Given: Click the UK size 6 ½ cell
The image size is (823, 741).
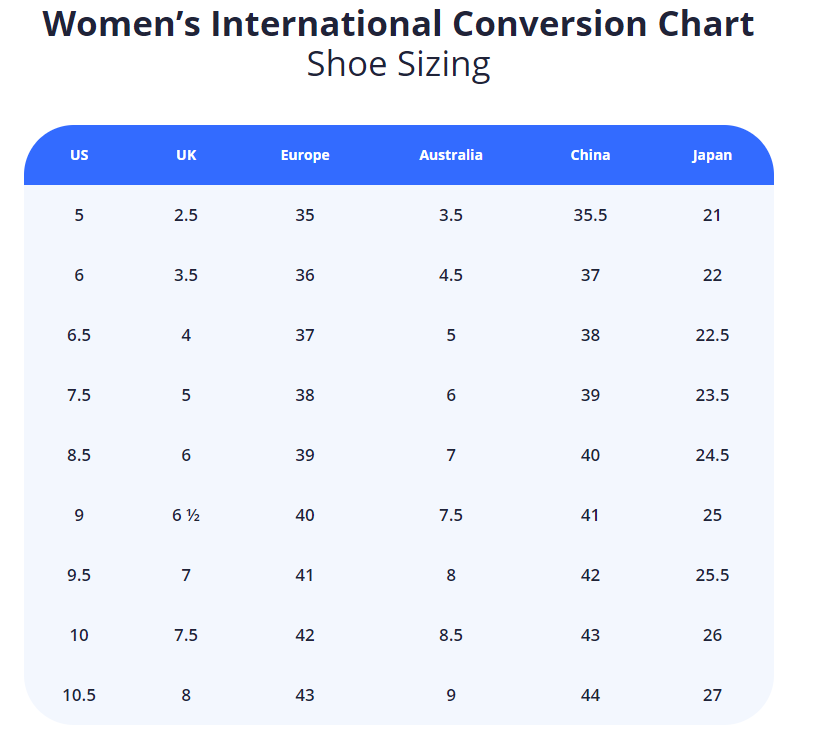Looking at the screenshot, I should pos(186,515).
